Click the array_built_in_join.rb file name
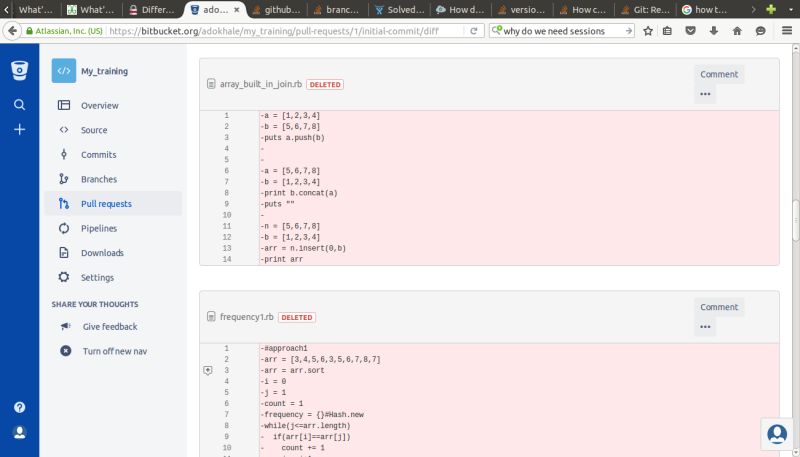This screenshot has height=457, width=800. [x=261, y=84]
